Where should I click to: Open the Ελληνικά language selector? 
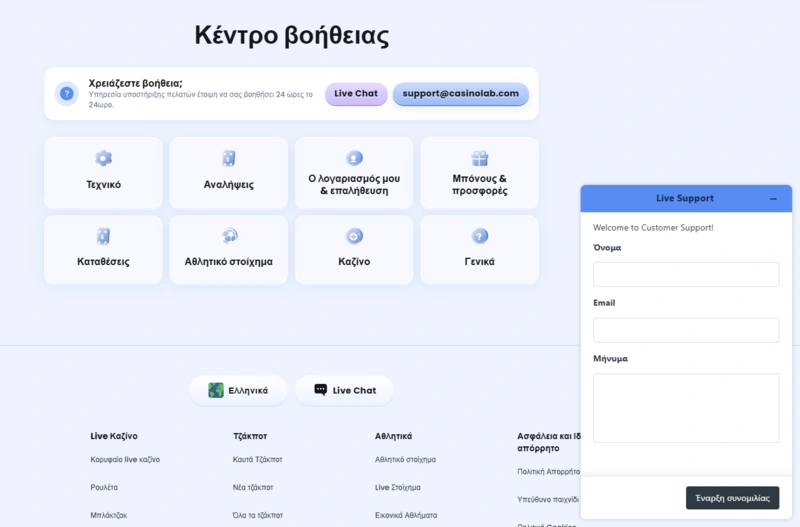[238, 390]
